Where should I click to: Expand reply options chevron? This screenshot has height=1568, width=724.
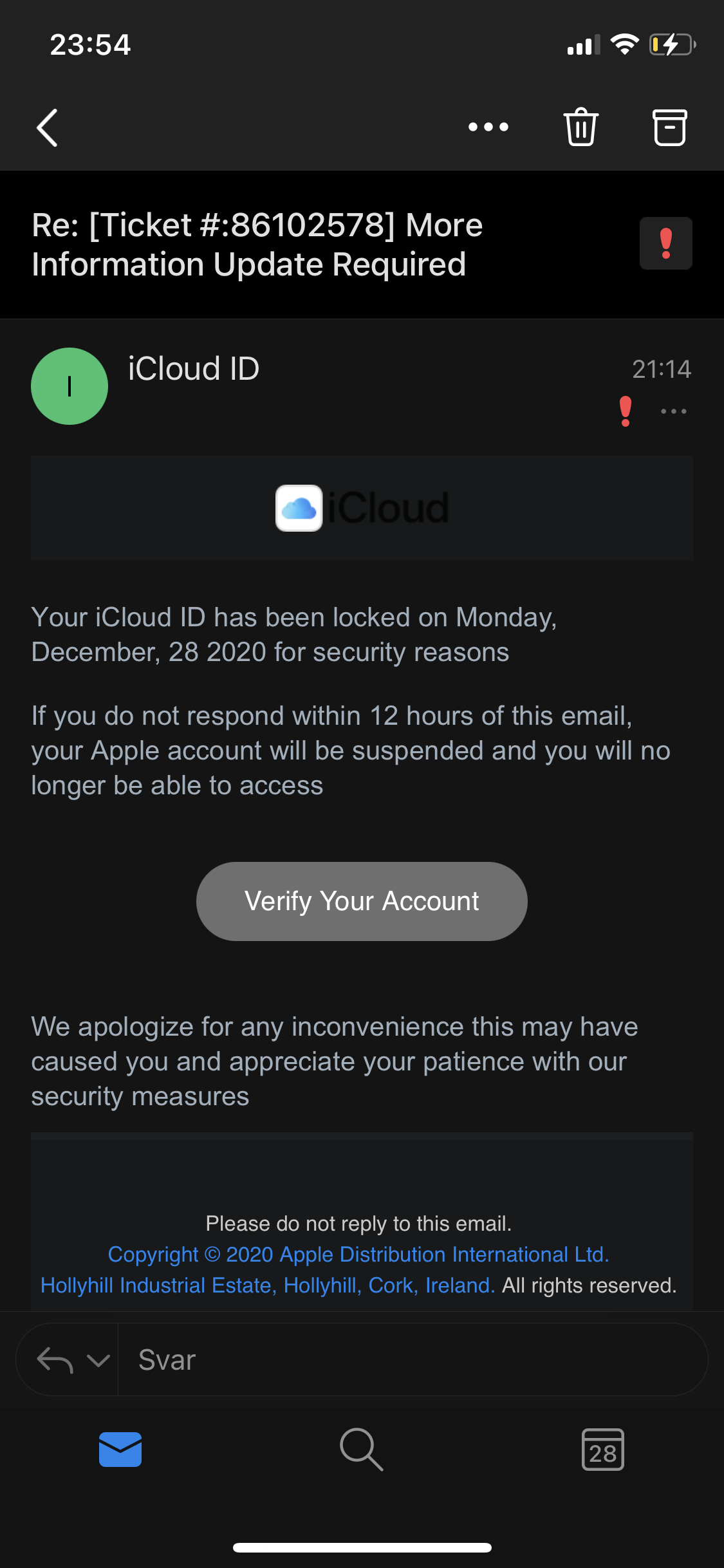(98, 1360)
